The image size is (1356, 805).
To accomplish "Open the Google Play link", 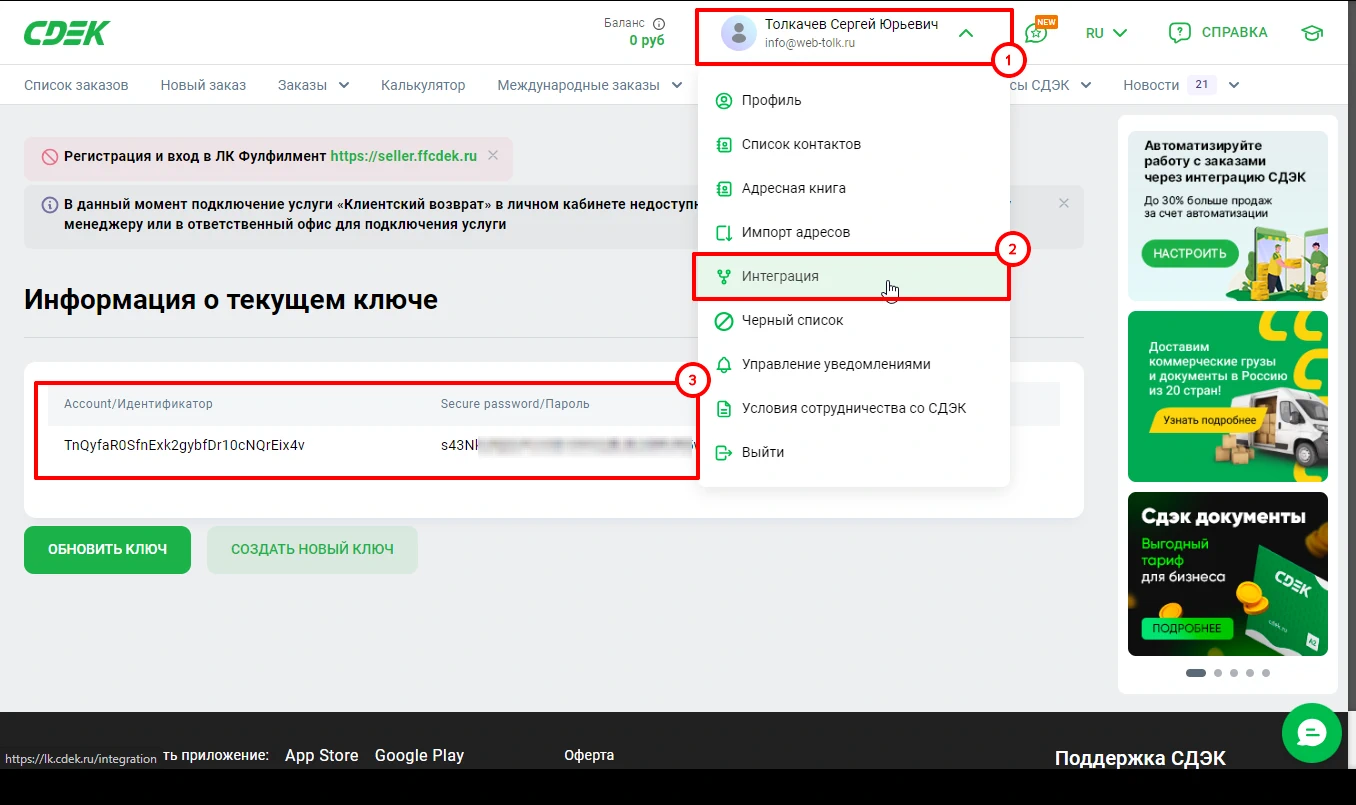I will pos(419,755).
